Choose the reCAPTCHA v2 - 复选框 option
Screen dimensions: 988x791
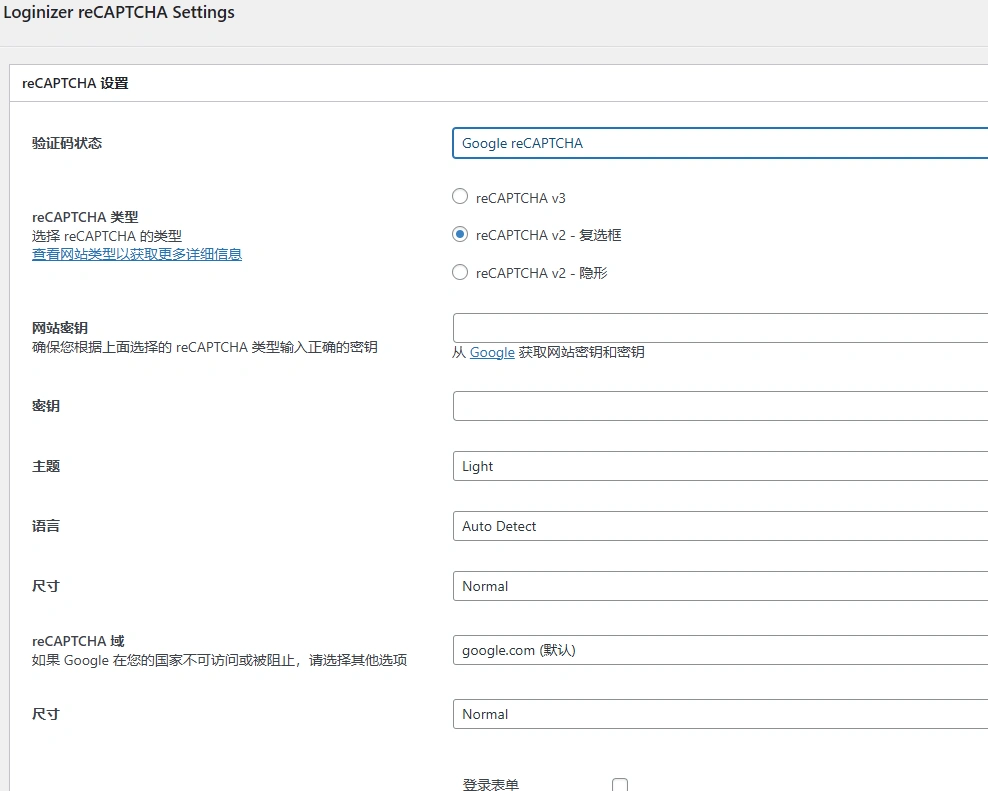click(460, 234)
